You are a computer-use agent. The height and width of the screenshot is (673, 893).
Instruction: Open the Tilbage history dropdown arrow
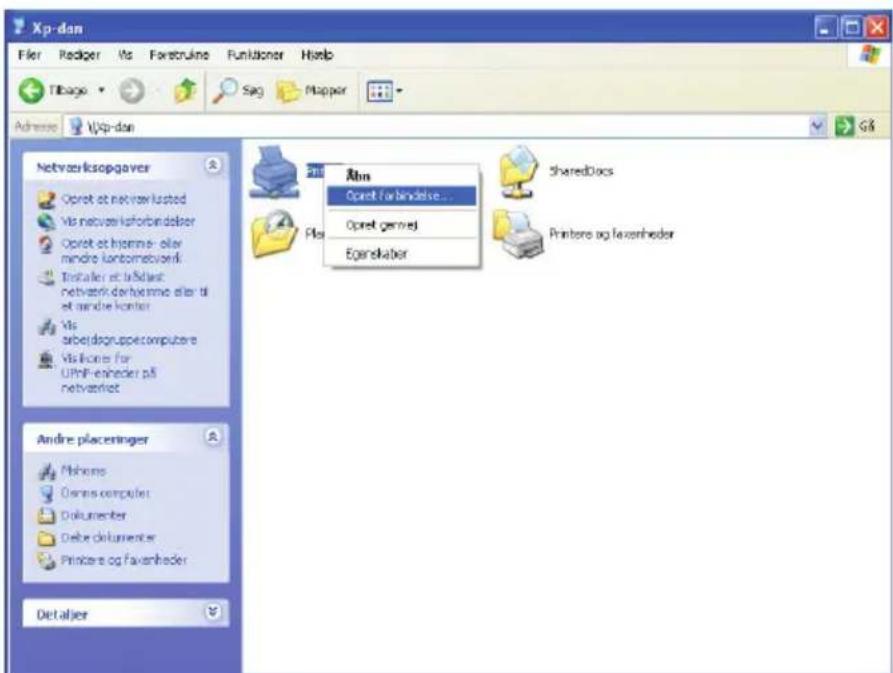[101, 91]
